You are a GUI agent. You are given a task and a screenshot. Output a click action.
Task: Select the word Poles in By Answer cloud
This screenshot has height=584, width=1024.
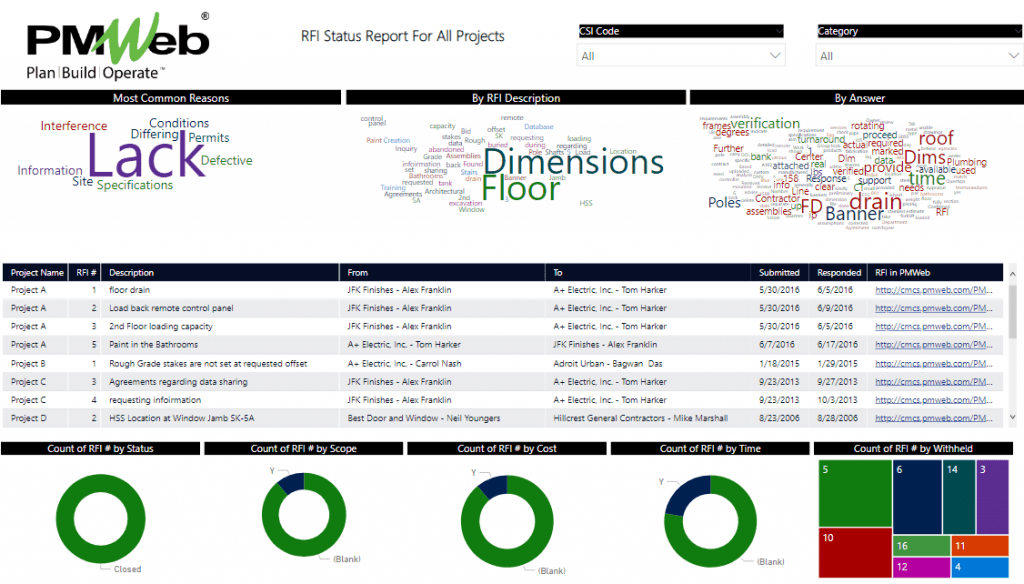[x=724, y=203]
